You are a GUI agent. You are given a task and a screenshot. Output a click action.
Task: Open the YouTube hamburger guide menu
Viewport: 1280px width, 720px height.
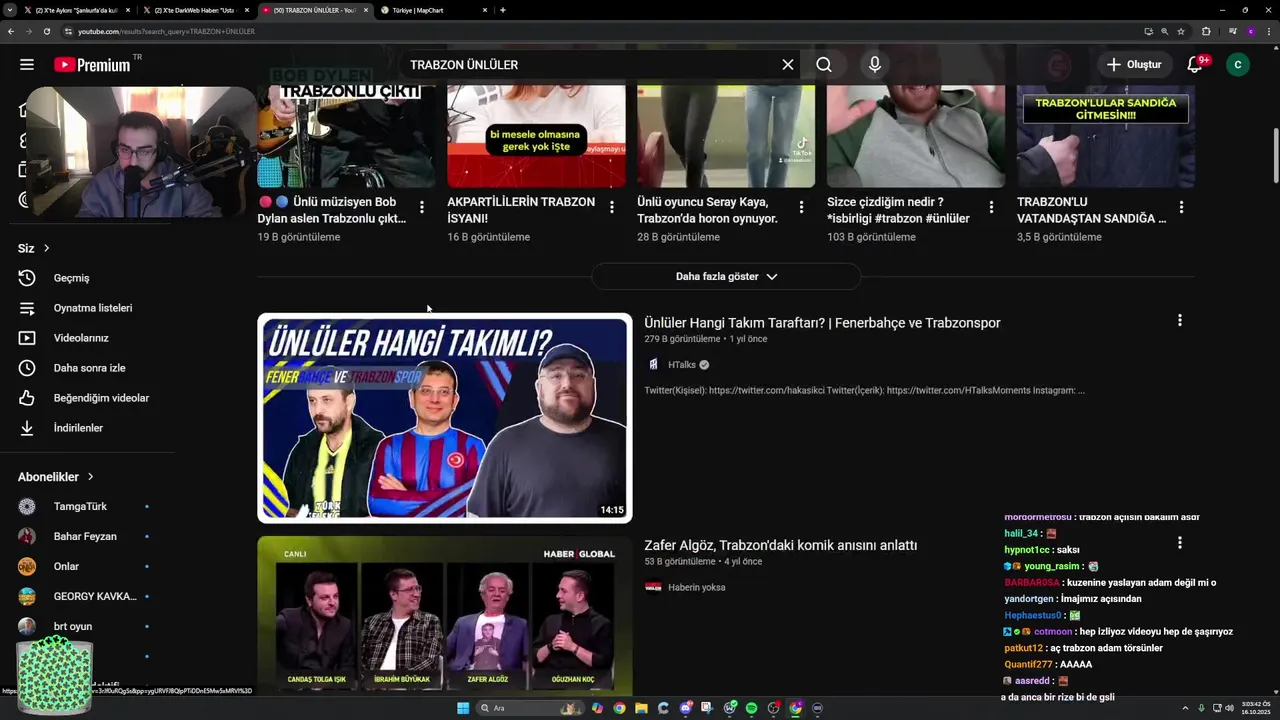(x=27, y=64)
